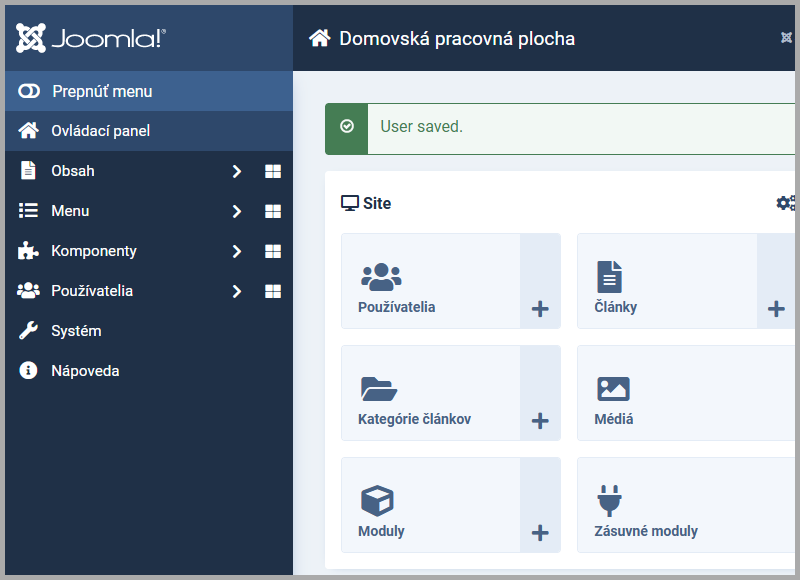Expand the Komponenty submenu chevron
The height and width of the screenshot is (580, 800).
pos(237,250)
